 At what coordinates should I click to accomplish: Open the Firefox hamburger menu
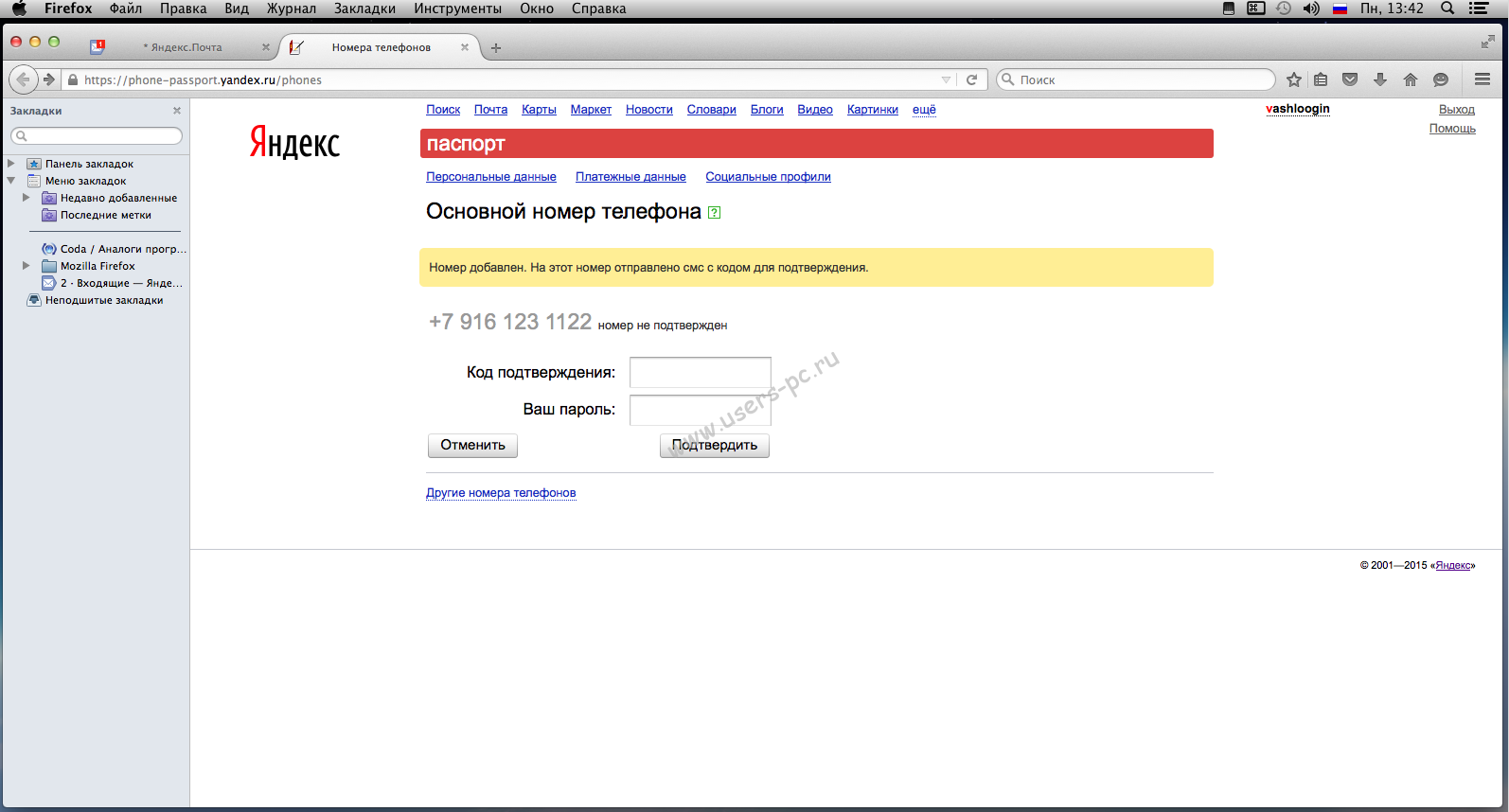coord(1482,79)
